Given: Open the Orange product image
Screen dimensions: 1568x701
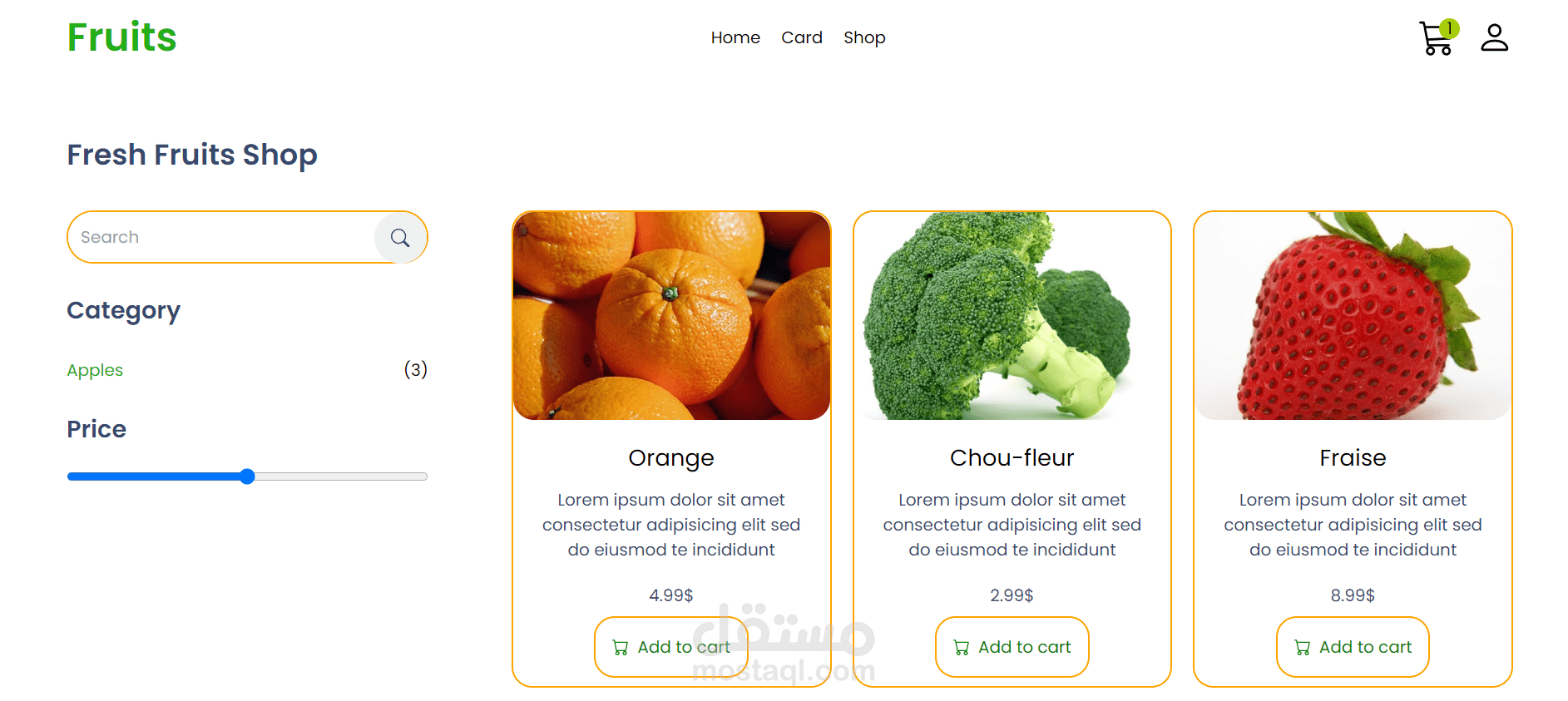Looking at the screenshot, I should click(x=671, y=316).
